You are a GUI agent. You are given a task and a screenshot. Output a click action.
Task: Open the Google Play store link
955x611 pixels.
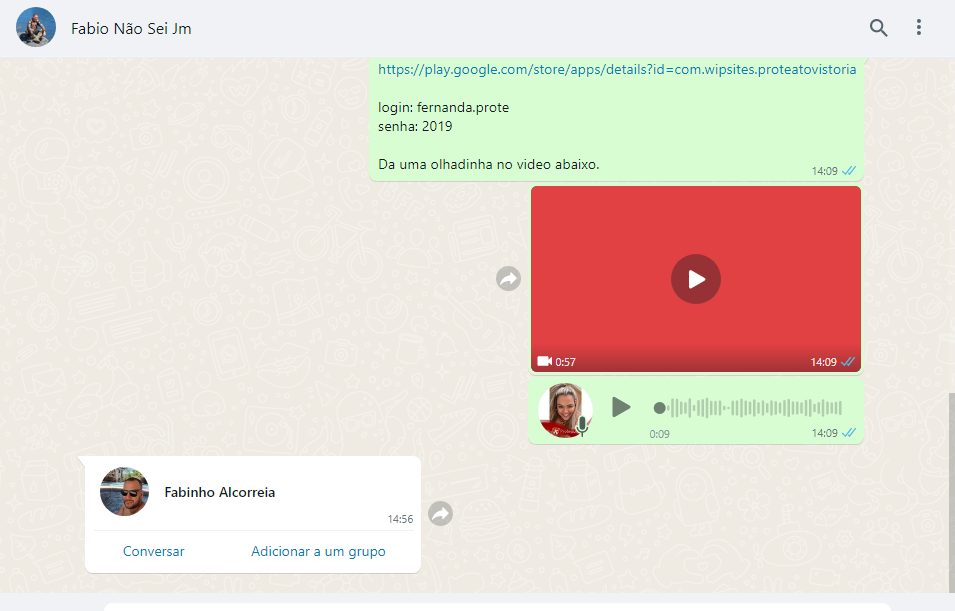[617, 70]
